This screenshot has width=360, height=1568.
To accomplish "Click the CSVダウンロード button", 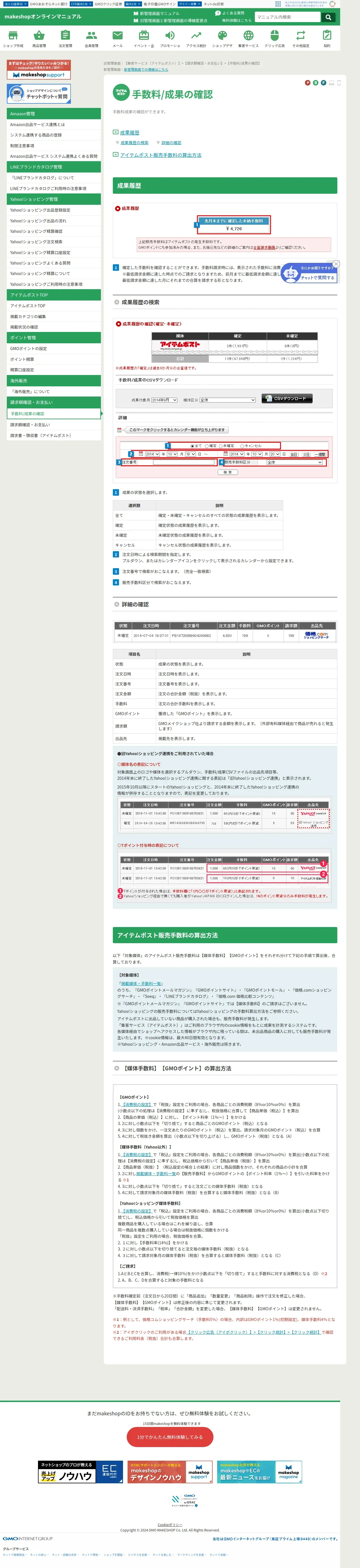I will 287,399.
